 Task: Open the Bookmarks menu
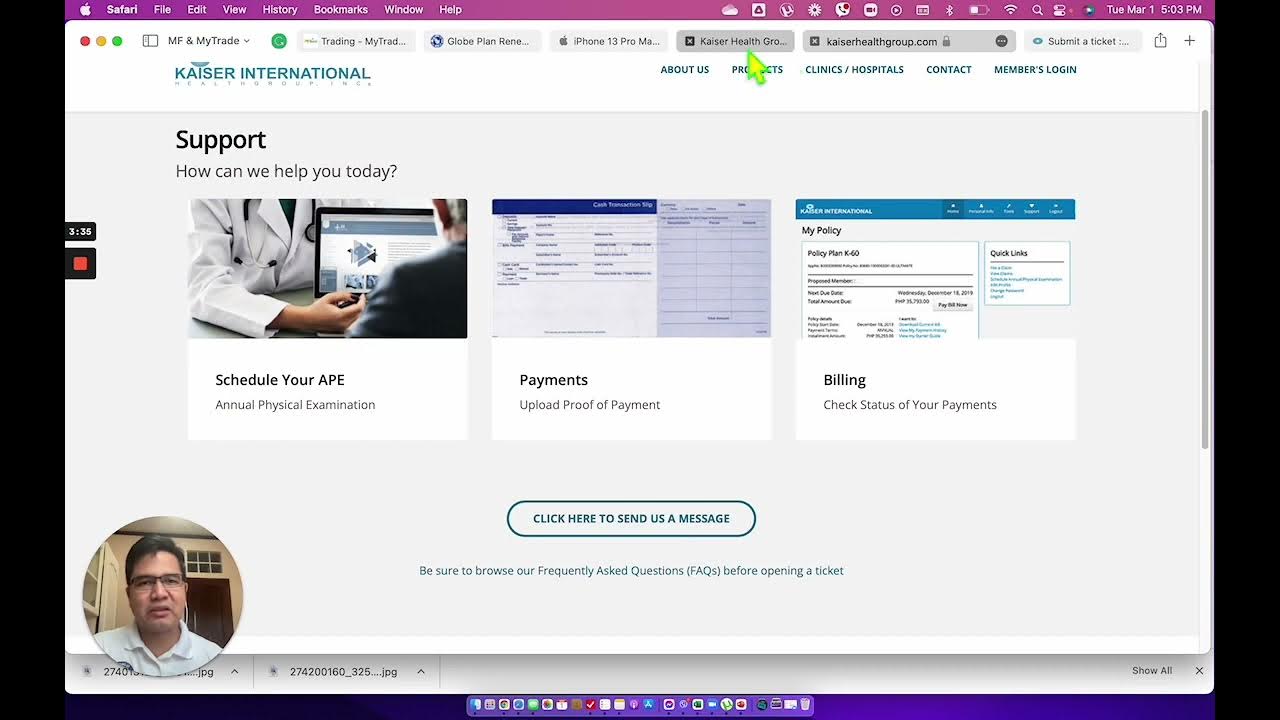point(340,10)
